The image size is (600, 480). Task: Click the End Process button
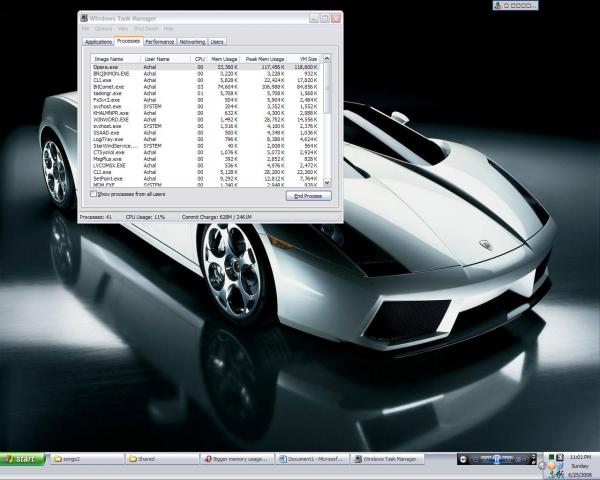pyautogui.click(x=308, y=196)
